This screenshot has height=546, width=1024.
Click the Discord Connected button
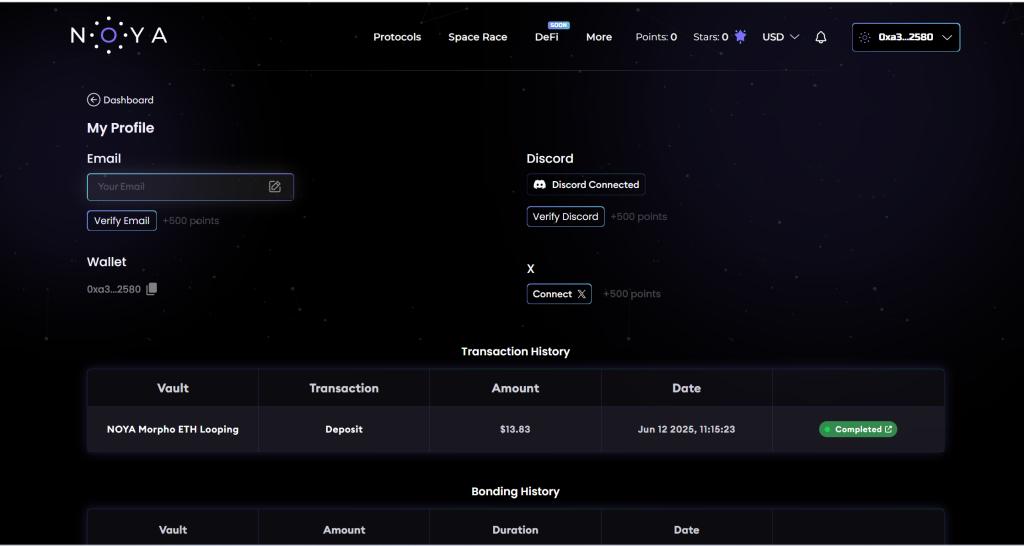coord(586,185)
